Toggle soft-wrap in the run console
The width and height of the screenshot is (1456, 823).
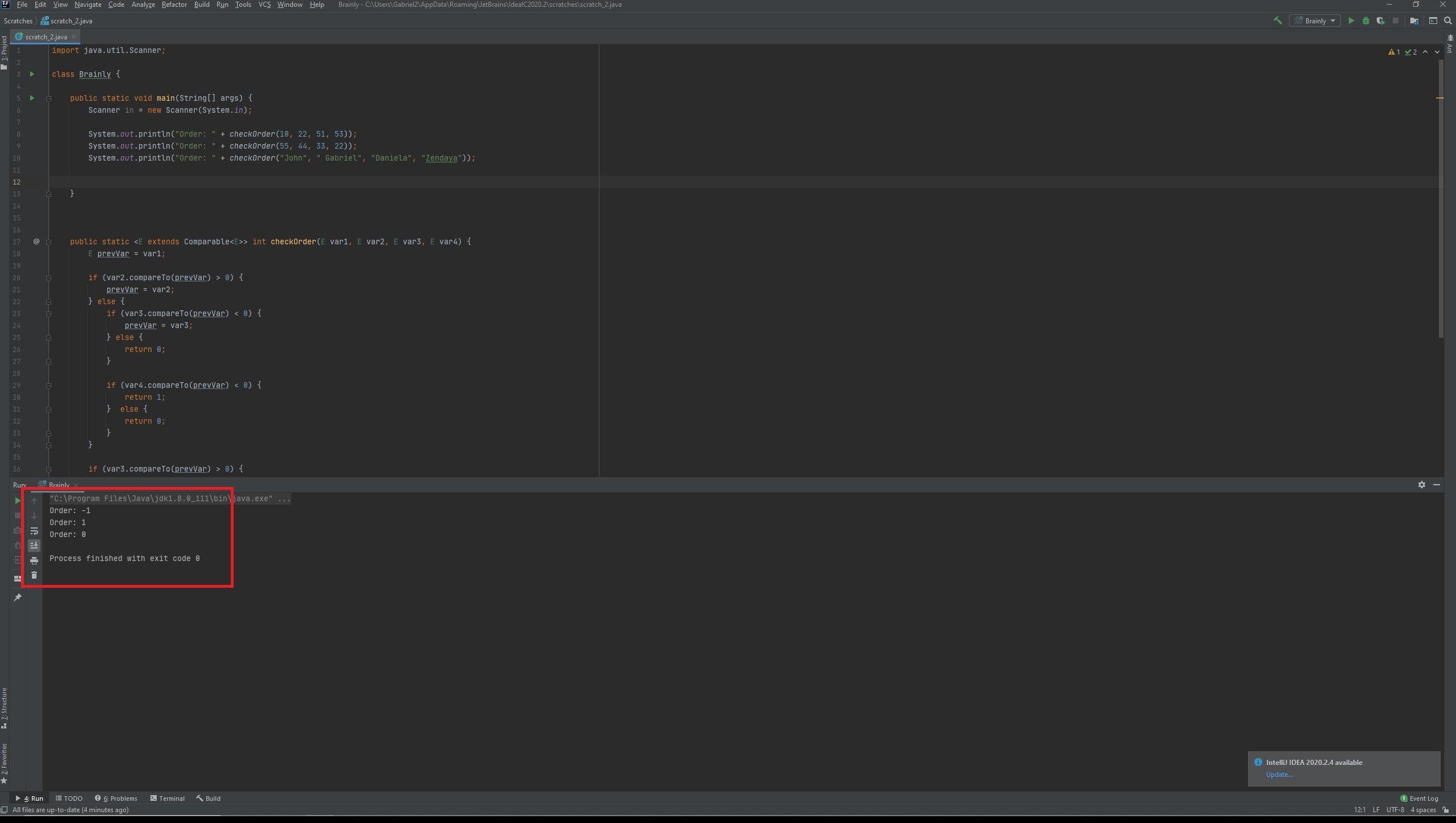34,531
